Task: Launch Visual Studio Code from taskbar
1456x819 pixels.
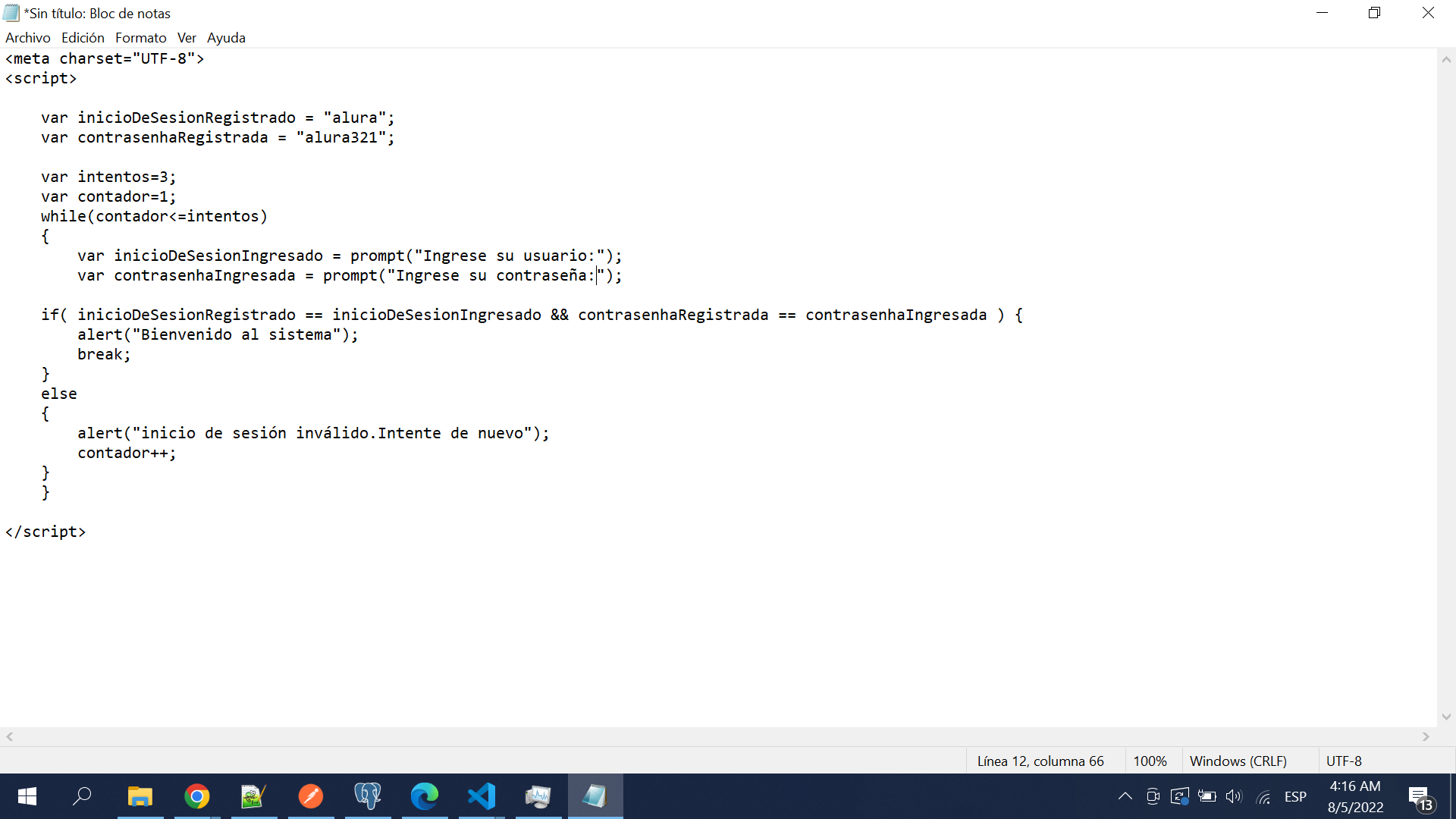Action: click(482, 796)
